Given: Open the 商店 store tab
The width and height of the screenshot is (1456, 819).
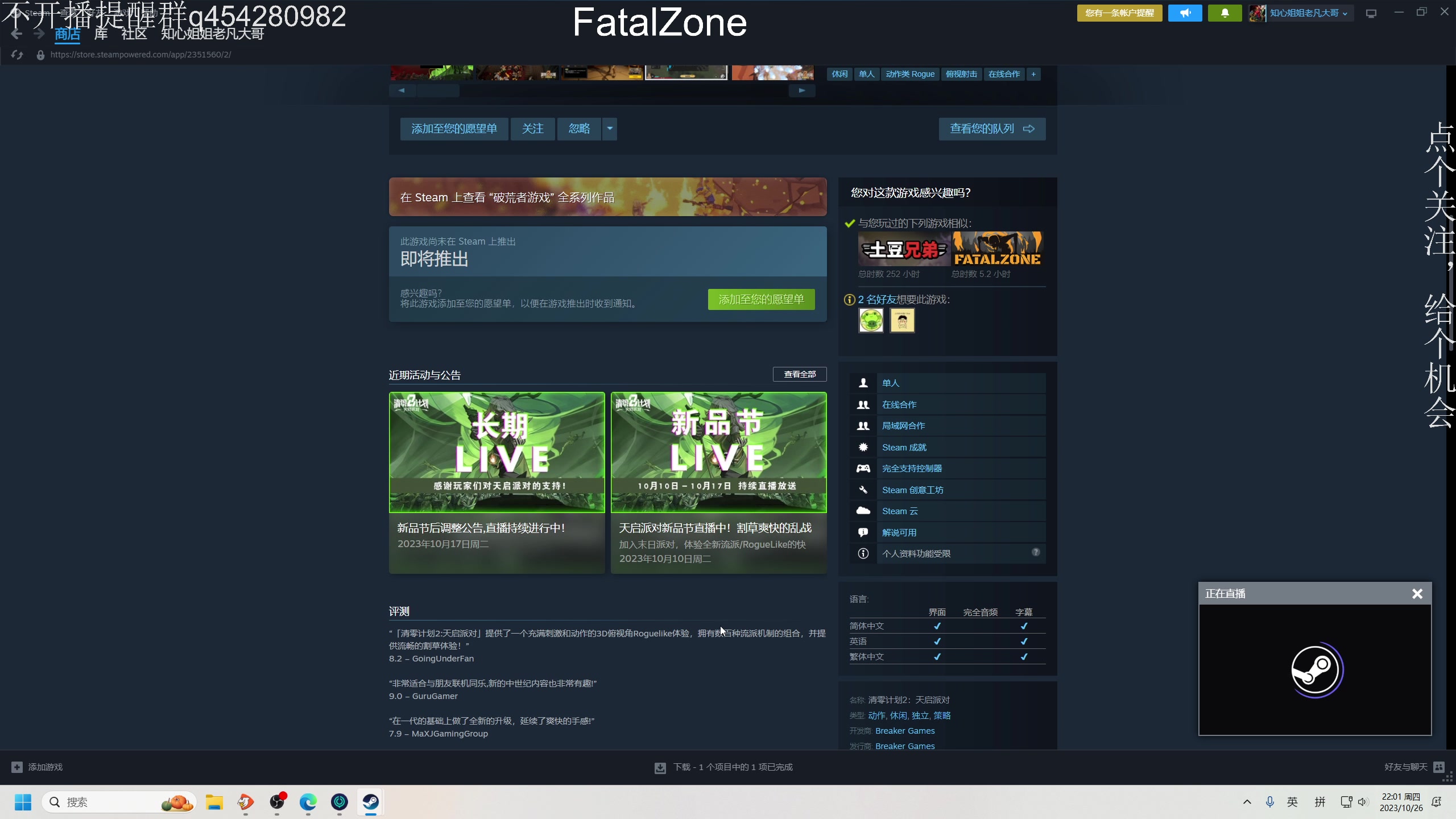Looking at the screenshot, I should tap(68, 34).
